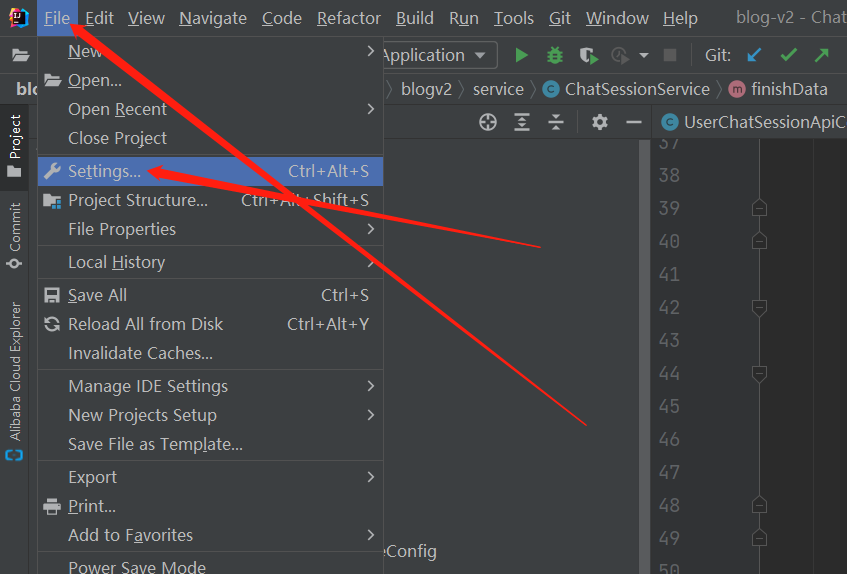847x574 pixels.
Task: Click the blogv2 breadcrumb segment
Action: tap(426, 89)
